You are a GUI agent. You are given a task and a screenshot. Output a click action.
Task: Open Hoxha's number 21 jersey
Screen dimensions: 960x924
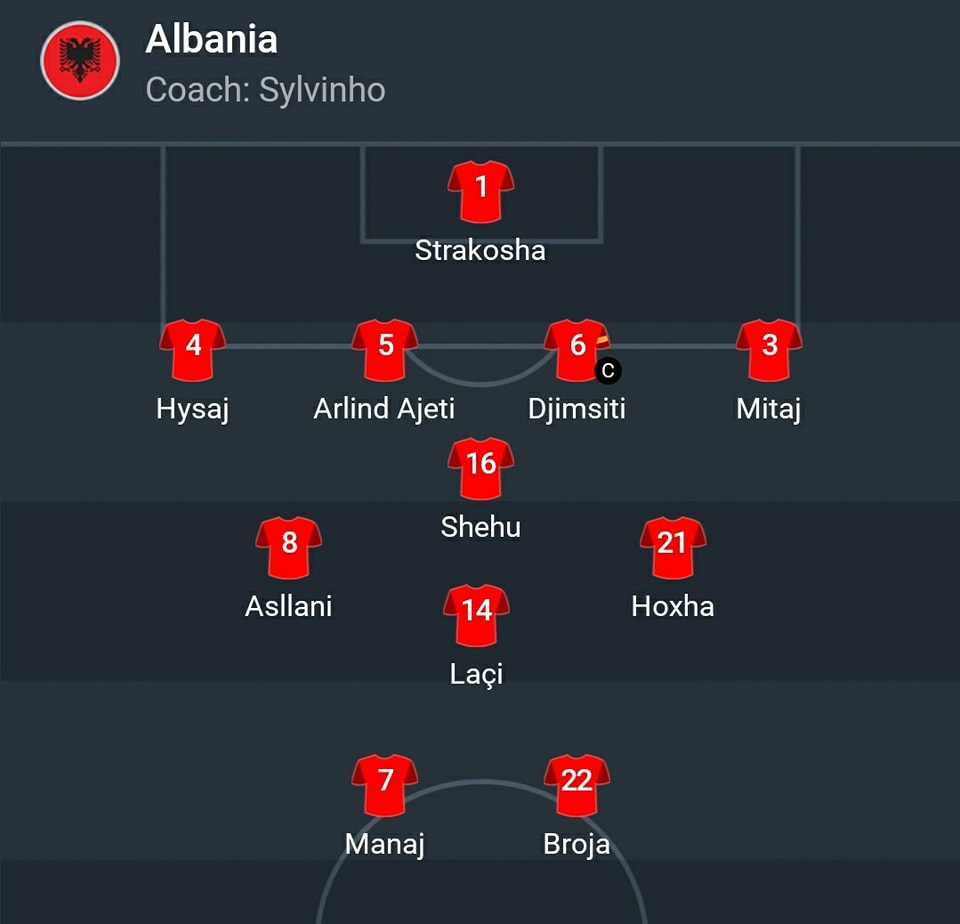click(x=673, y=547)
